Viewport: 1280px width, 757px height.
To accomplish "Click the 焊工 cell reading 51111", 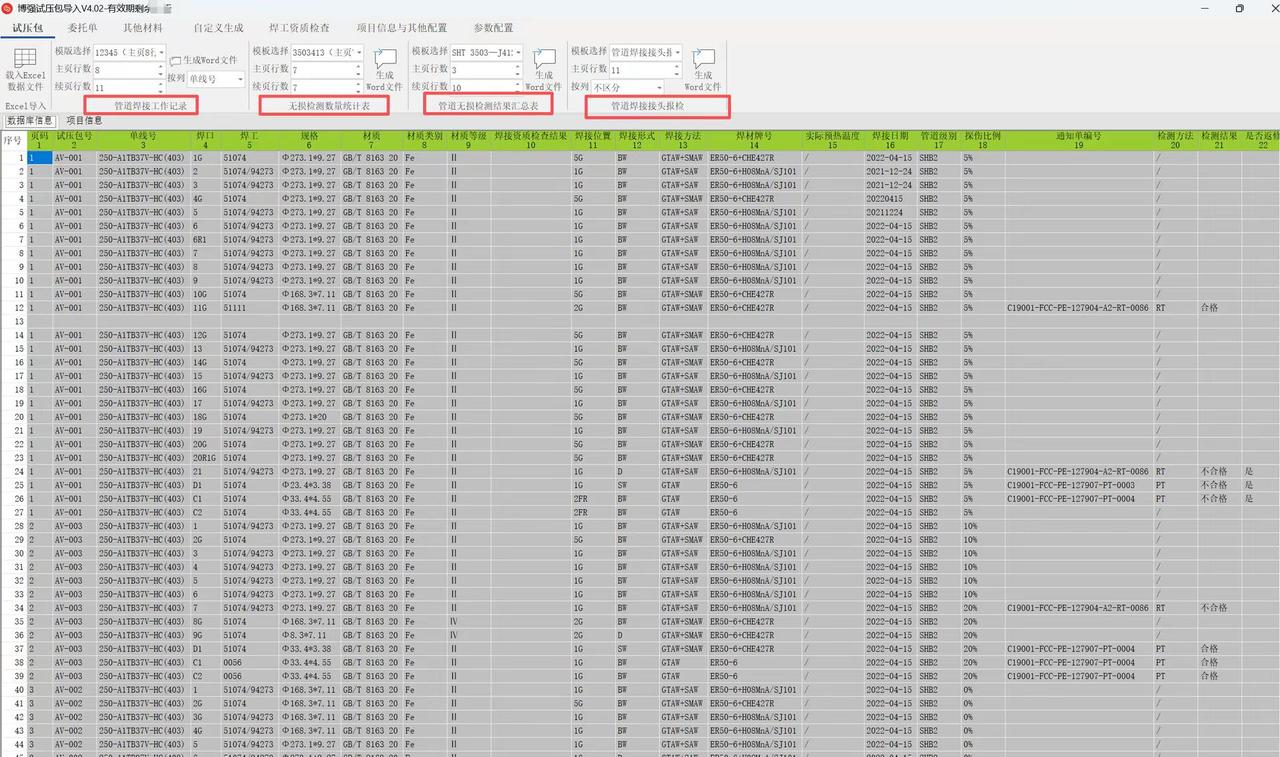I will click(x=249, y=307).
